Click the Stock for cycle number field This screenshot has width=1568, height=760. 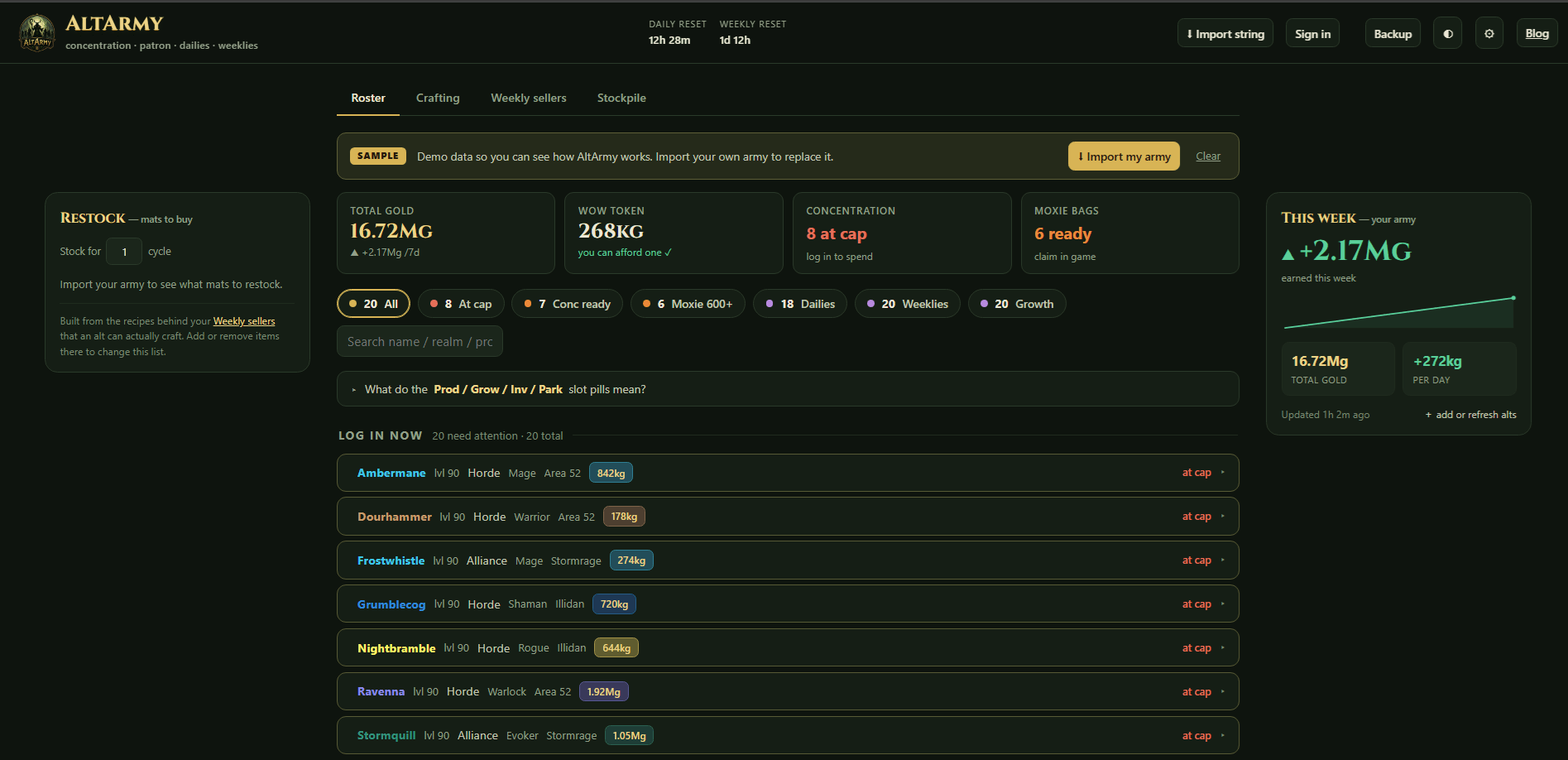click(x=124, y=252)
